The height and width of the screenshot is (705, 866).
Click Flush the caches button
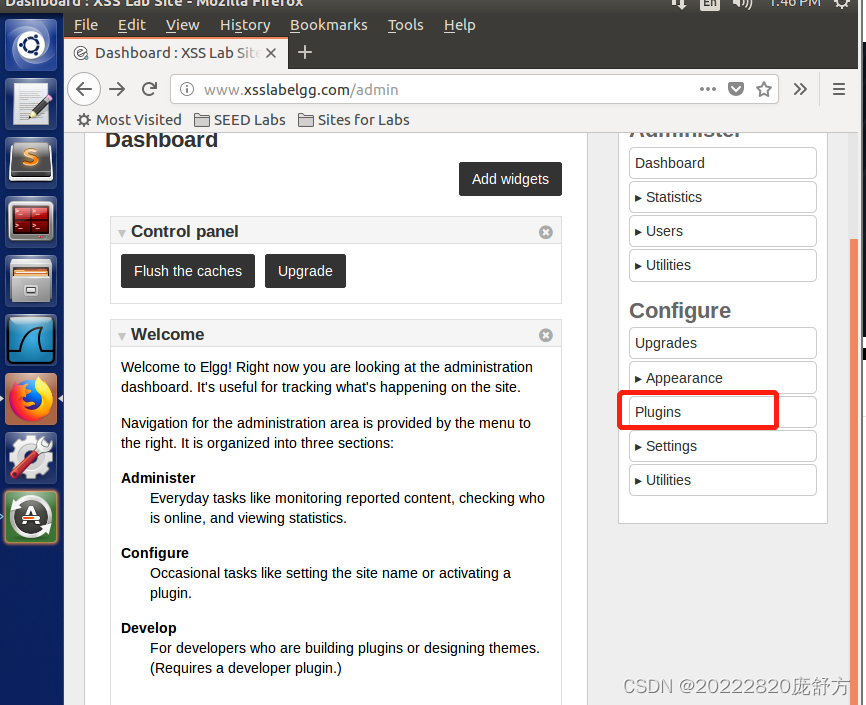click(x=188, y=271)
